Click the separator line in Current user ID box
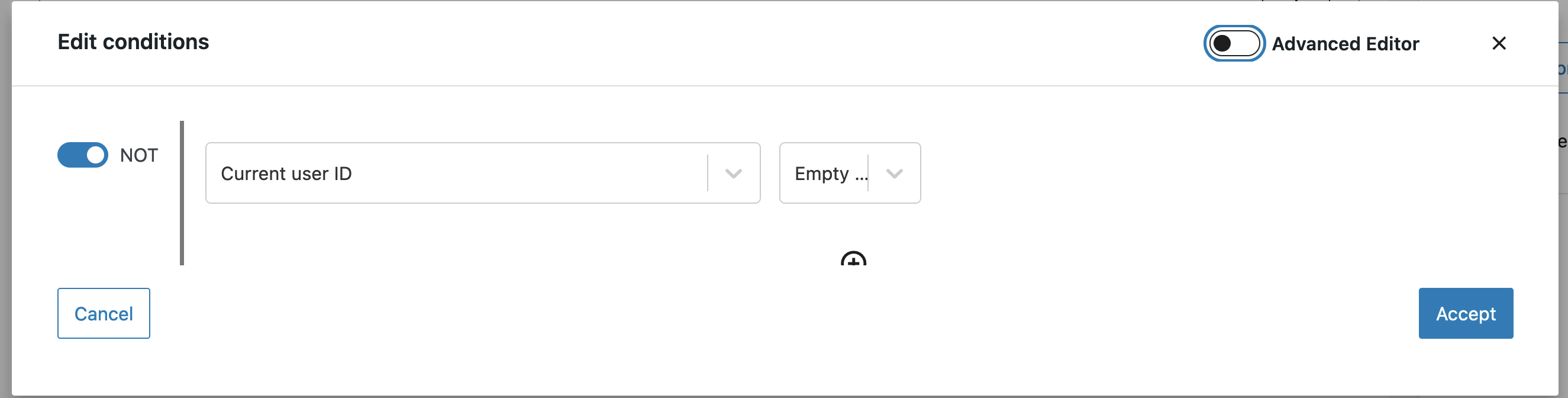This screenshot has height=398, width=1568. point(707,173)
